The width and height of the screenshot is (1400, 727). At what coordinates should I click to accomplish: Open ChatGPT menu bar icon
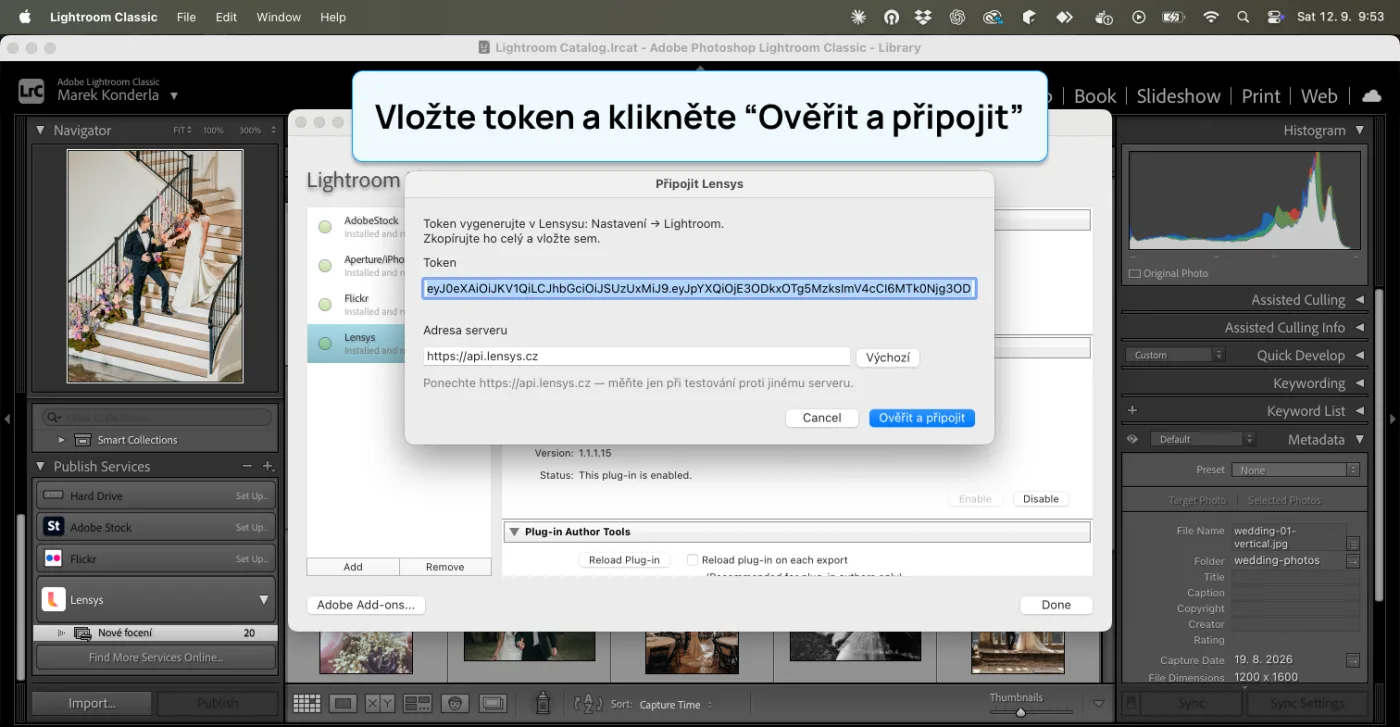957,17
